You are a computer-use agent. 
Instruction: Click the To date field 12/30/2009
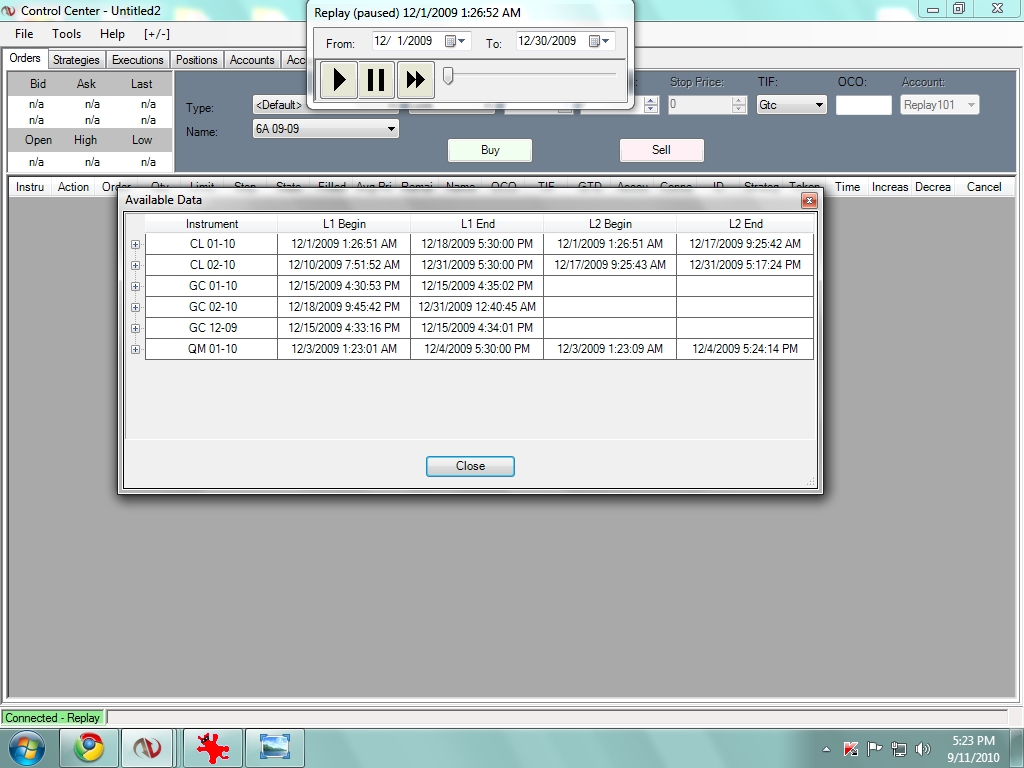point(565,41)
